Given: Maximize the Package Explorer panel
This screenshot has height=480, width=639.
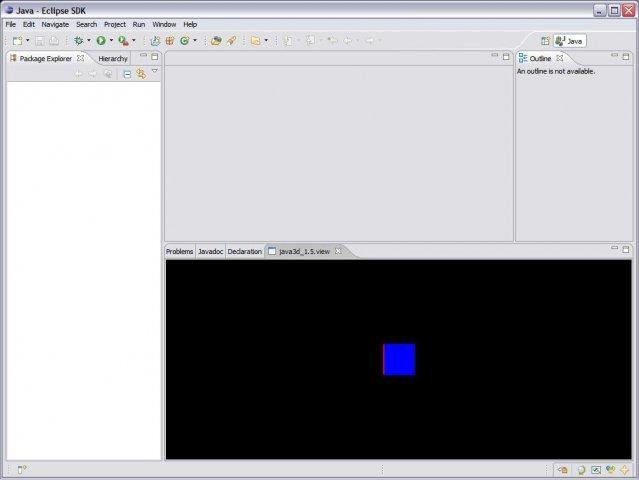Looking at the screenshot, I should click(x=154, y=57).
